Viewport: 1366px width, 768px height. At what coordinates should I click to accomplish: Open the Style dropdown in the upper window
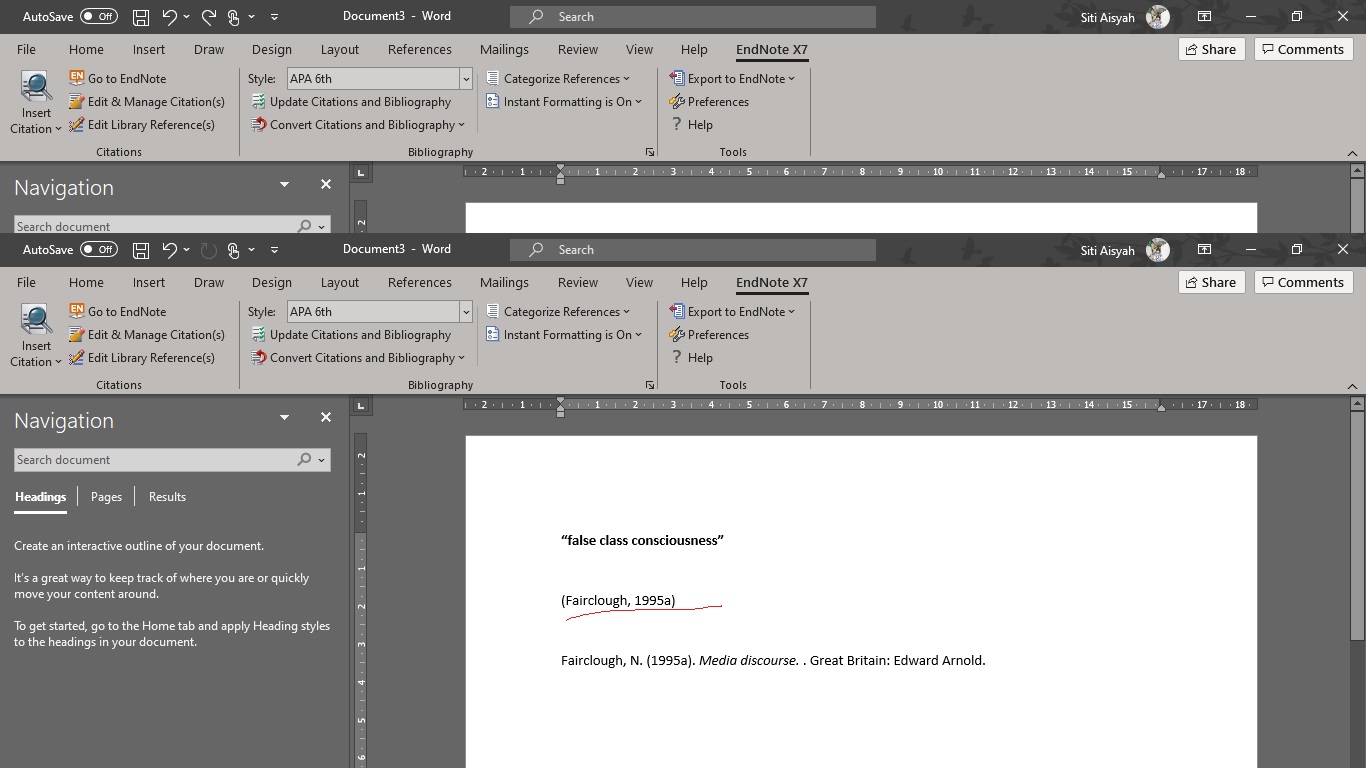pyautogui.click(x=466, y=79)
